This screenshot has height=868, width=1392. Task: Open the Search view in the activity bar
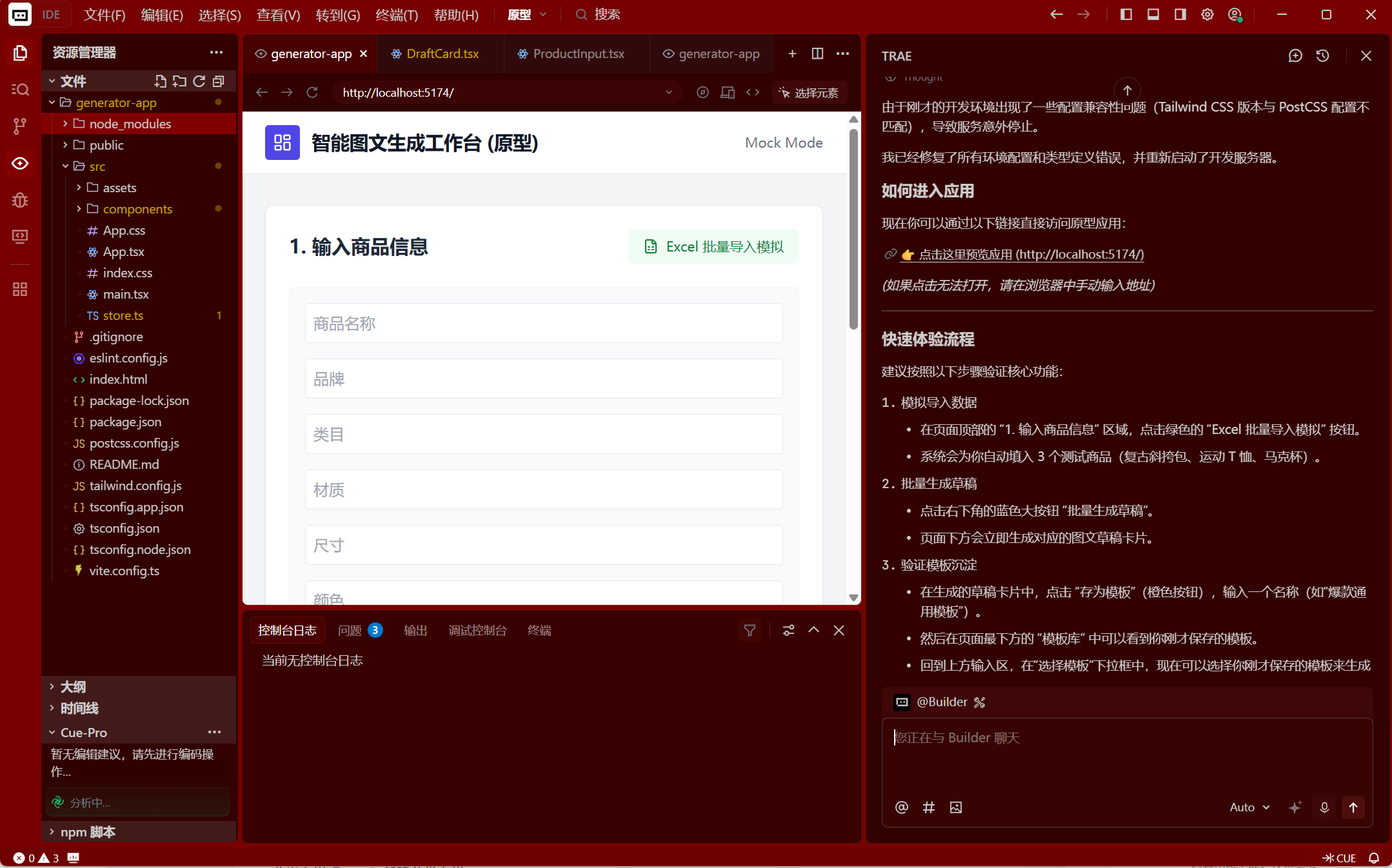click(x=20, y=89)
